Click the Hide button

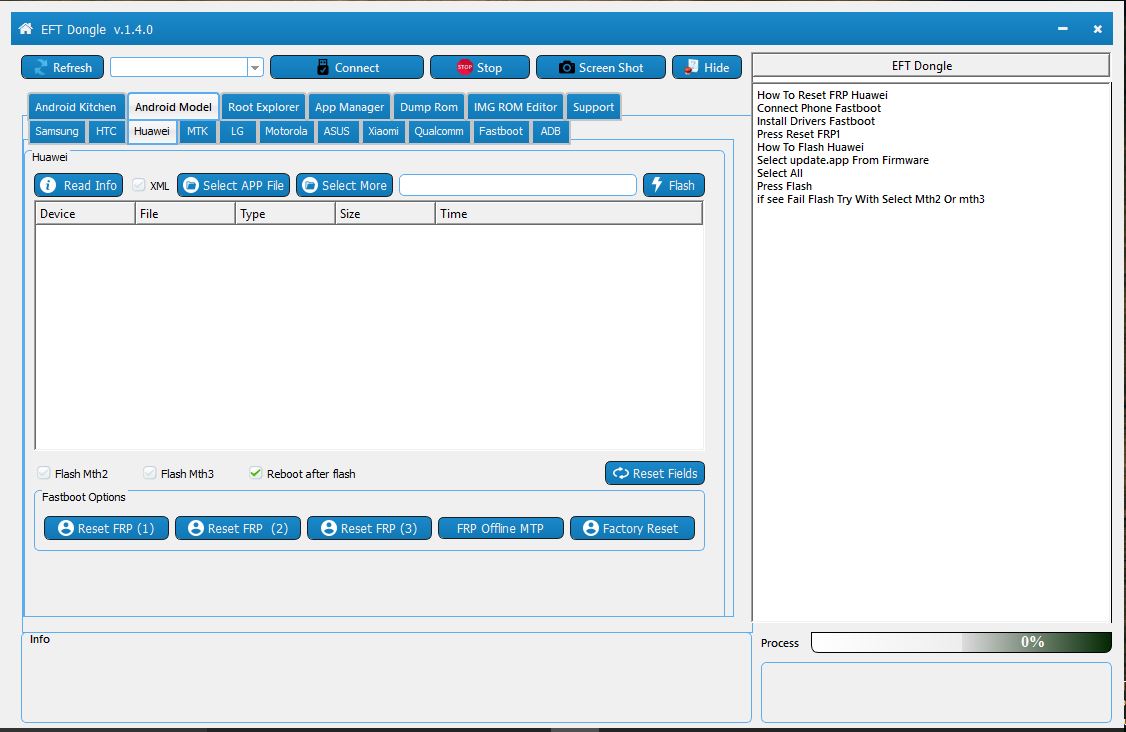707,68
